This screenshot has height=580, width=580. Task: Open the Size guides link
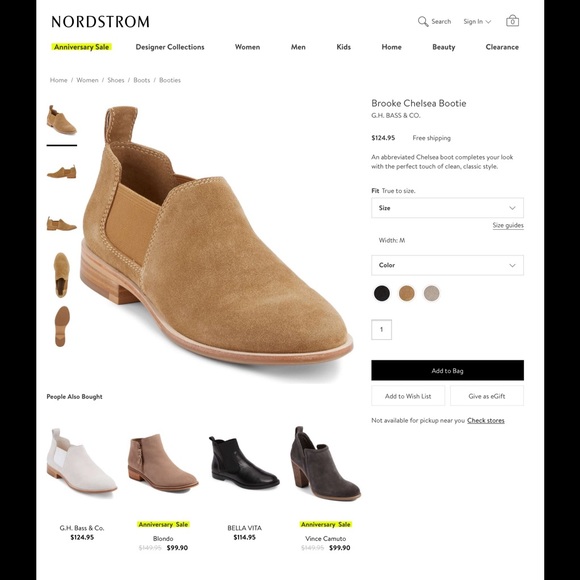point(508,225)
